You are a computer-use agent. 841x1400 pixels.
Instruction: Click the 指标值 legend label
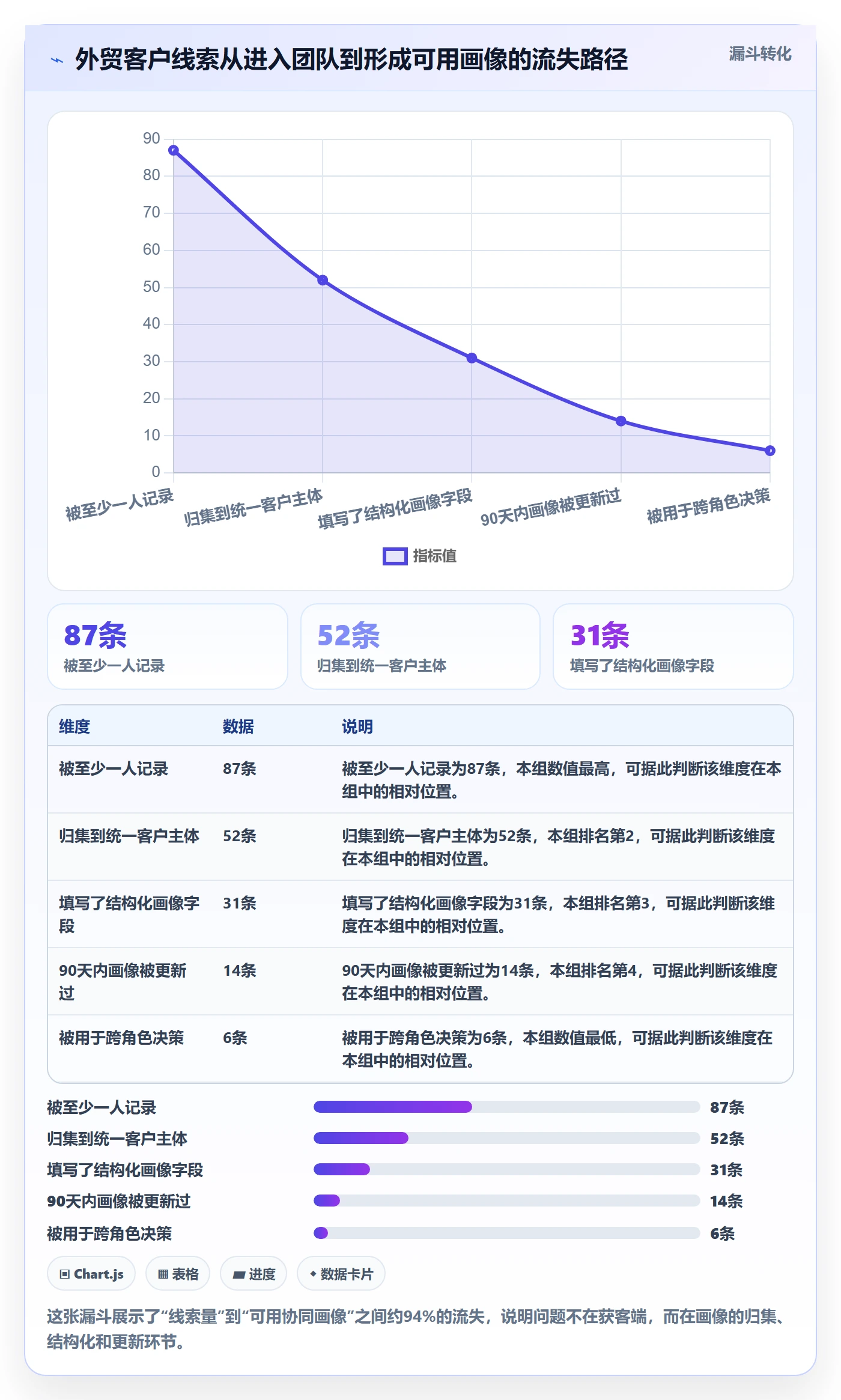tap(434, 556)
